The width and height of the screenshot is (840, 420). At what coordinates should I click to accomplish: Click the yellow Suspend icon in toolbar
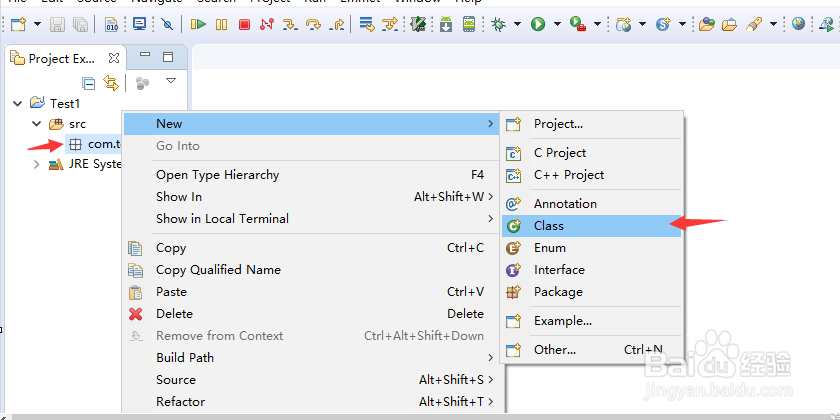222,24
